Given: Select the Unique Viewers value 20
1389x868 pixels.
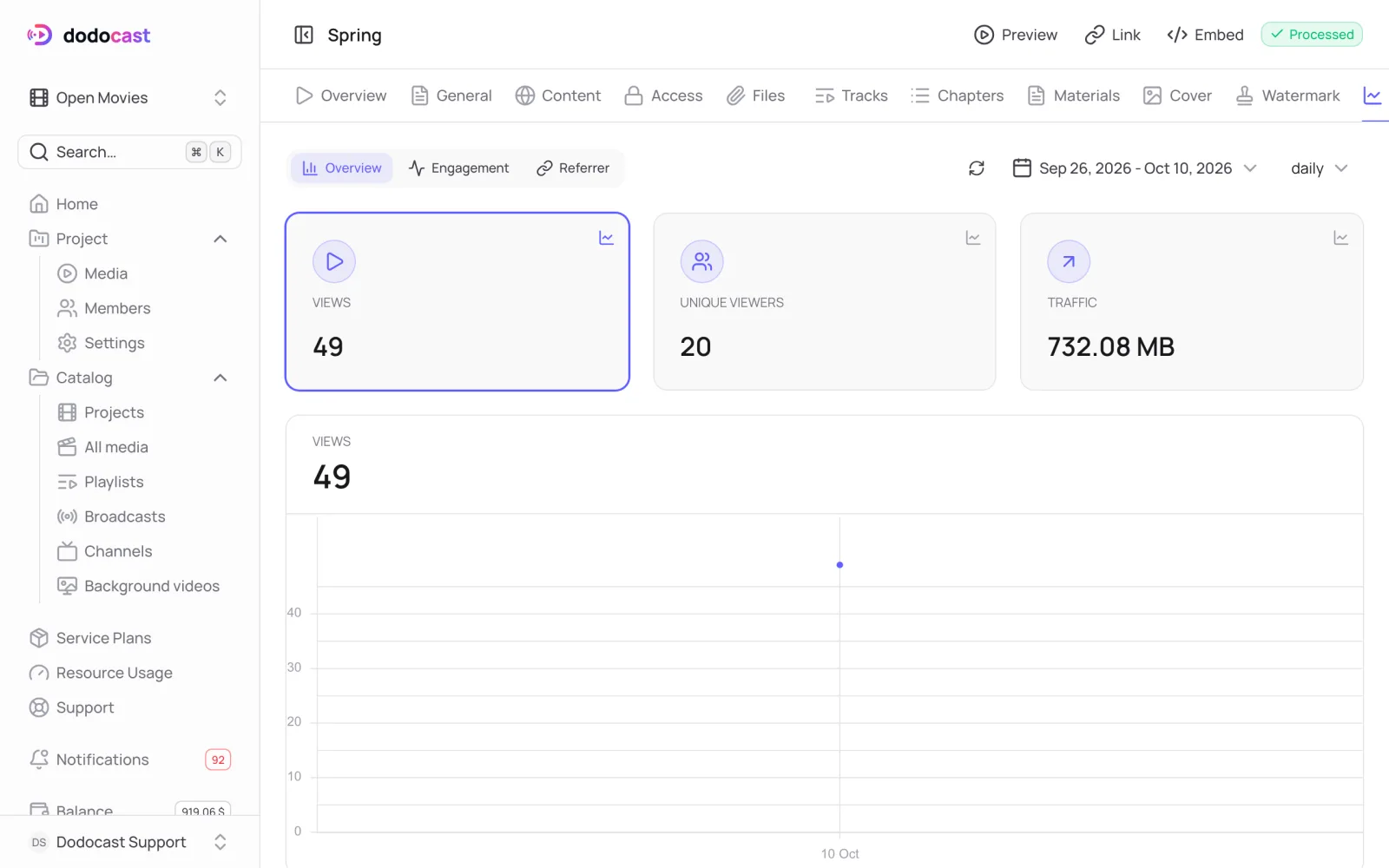Looking at the screenshot, I should pos(695,346).
